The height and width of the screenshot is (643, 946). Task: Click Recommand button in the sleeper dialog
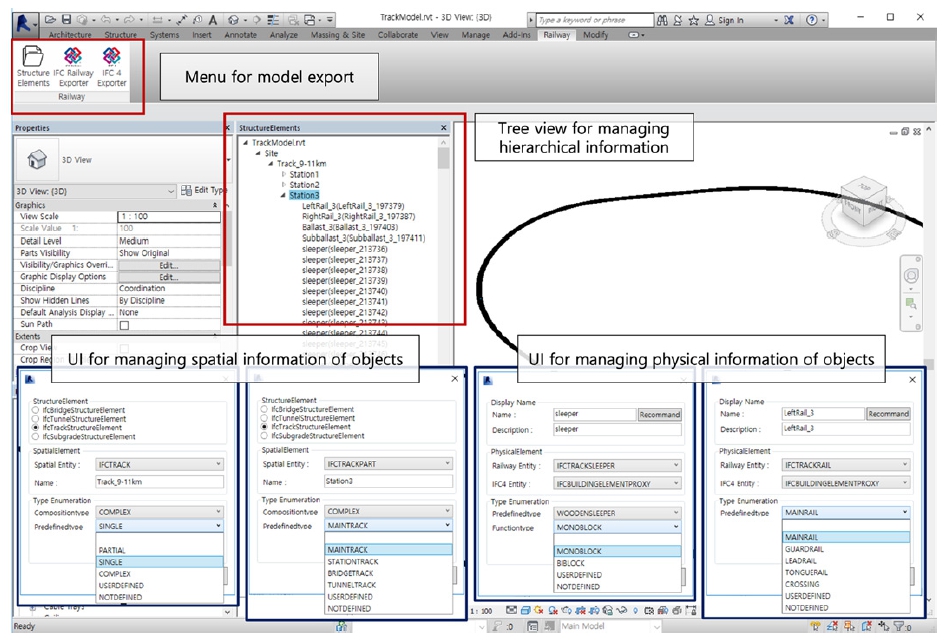[x=660, y=414]
